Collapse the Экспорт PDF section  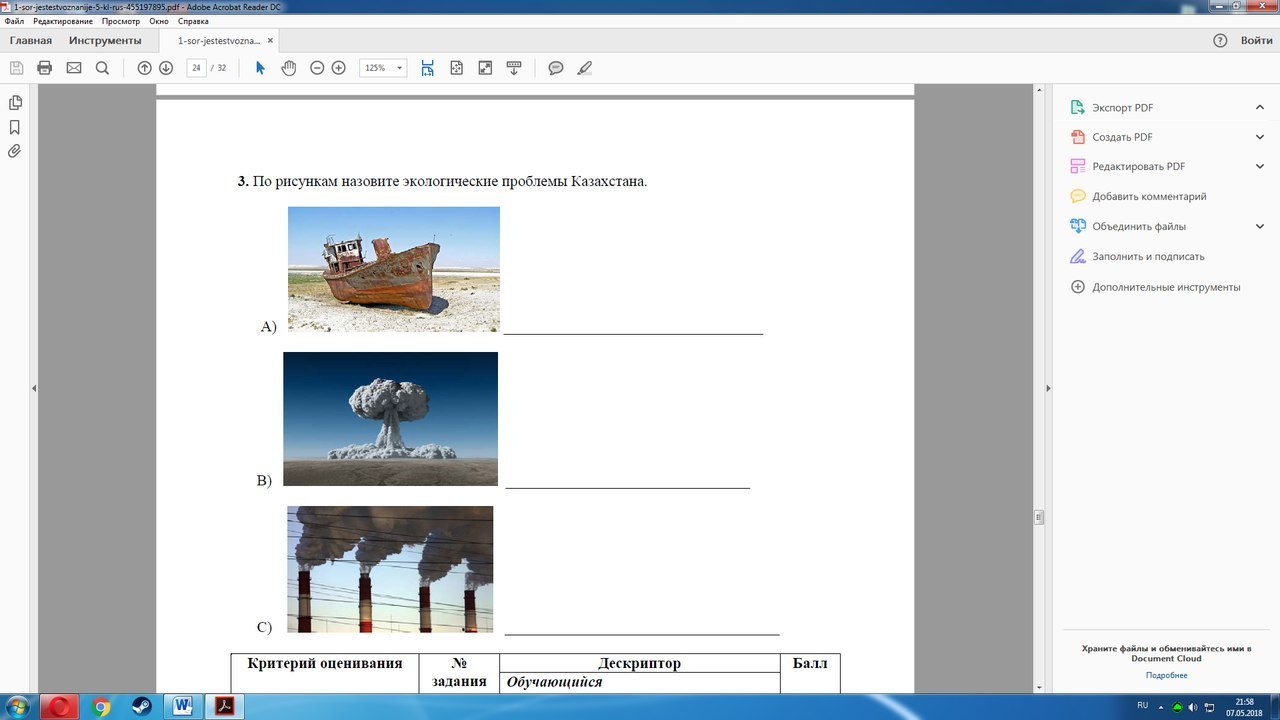pos(1260,107)
